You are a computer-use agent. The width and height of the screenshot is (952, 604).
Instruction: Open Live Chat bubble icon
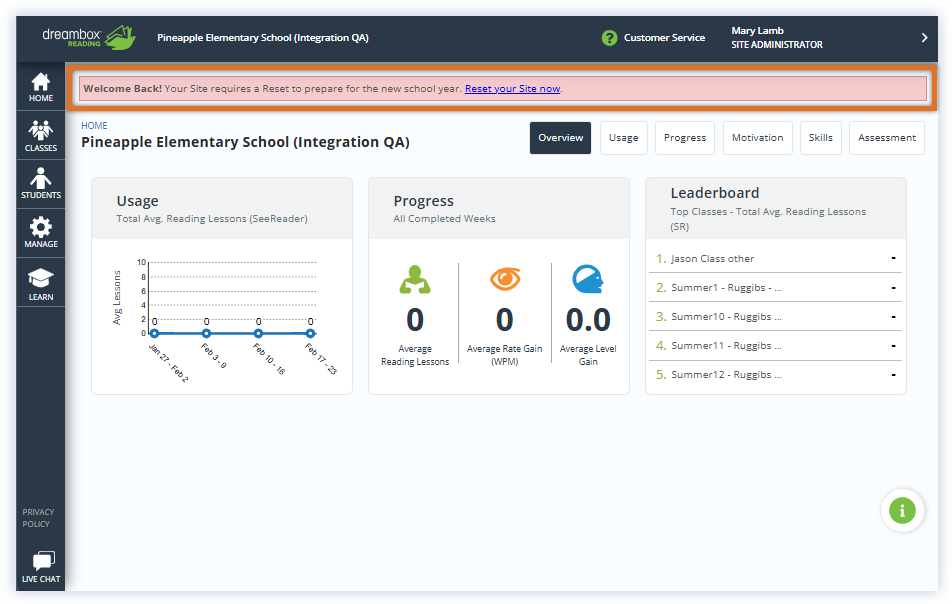42,562
